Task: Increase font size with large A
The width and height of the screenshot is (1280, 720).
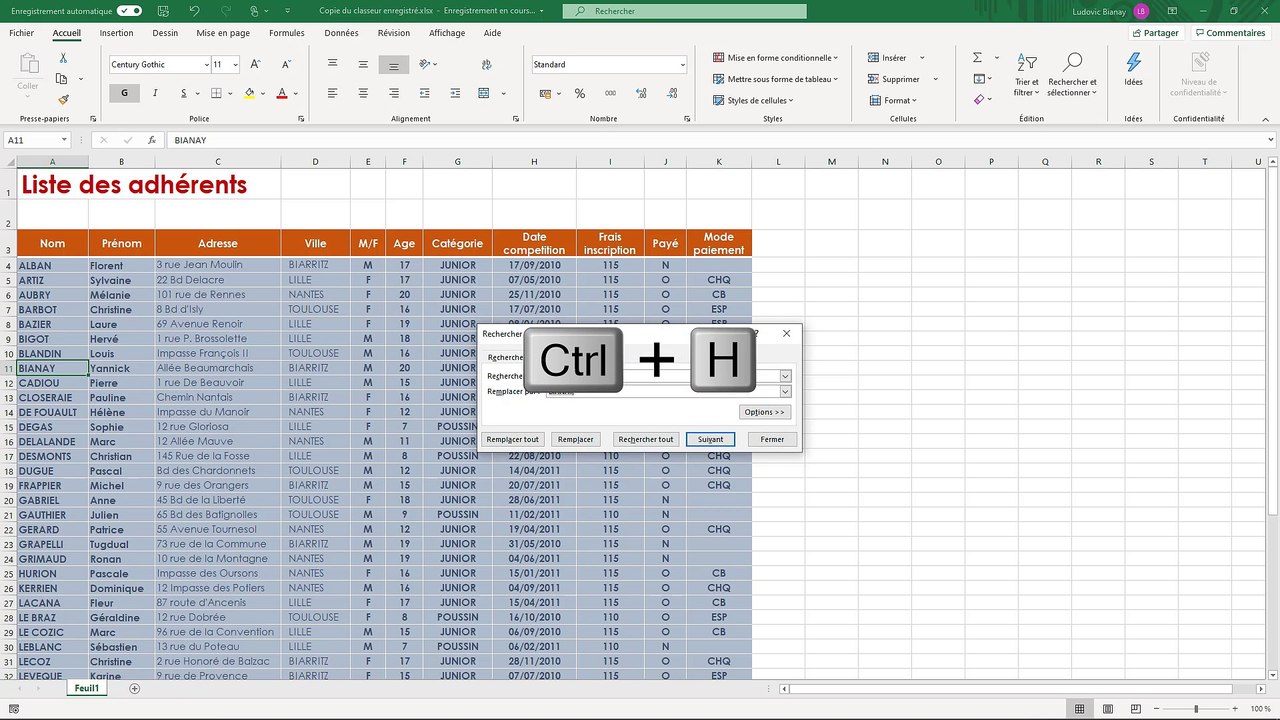Action: tap(255, 64)
